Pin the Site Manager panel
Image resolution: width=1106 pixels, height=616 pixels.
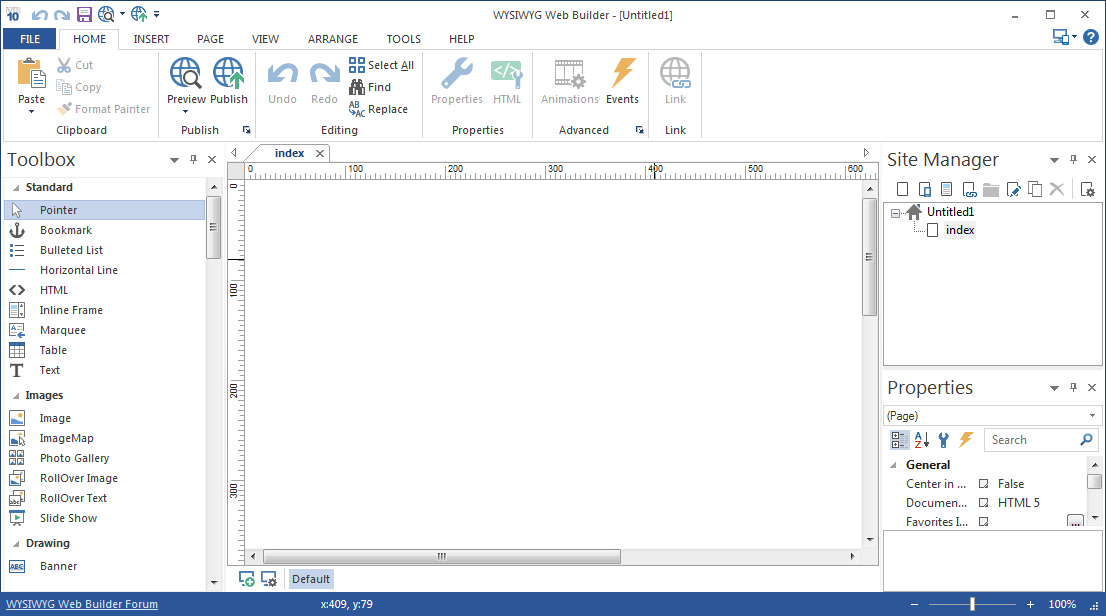coord(1072,159)
